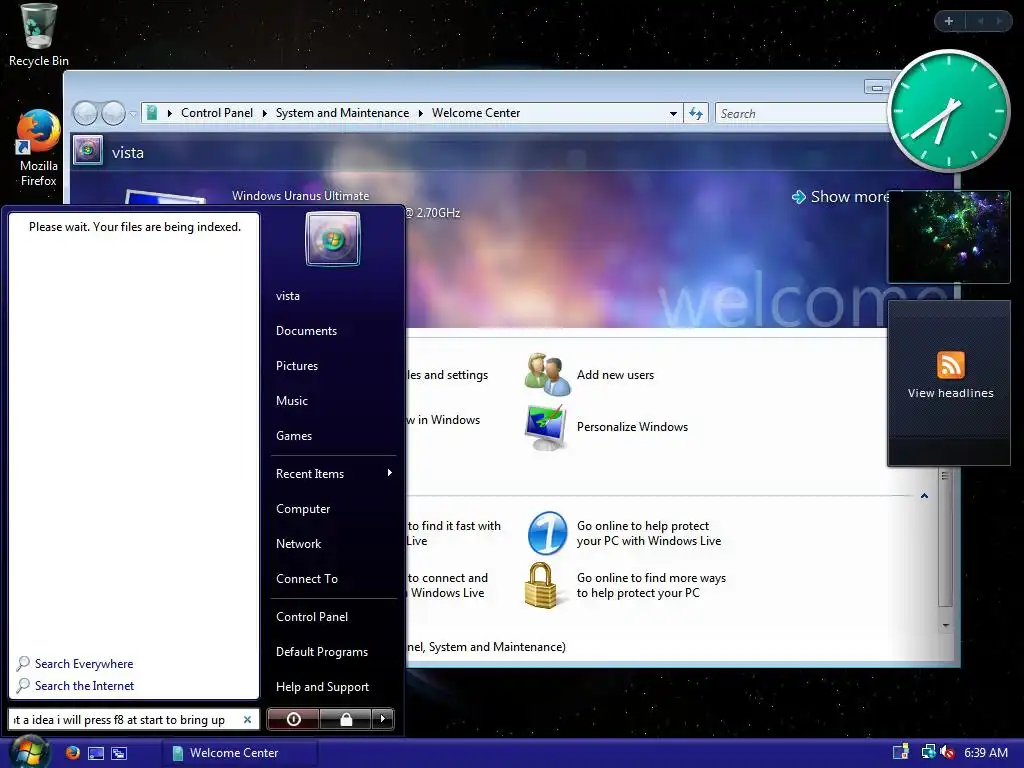Click the Welcome Center search field

click(x=801, y=114)
